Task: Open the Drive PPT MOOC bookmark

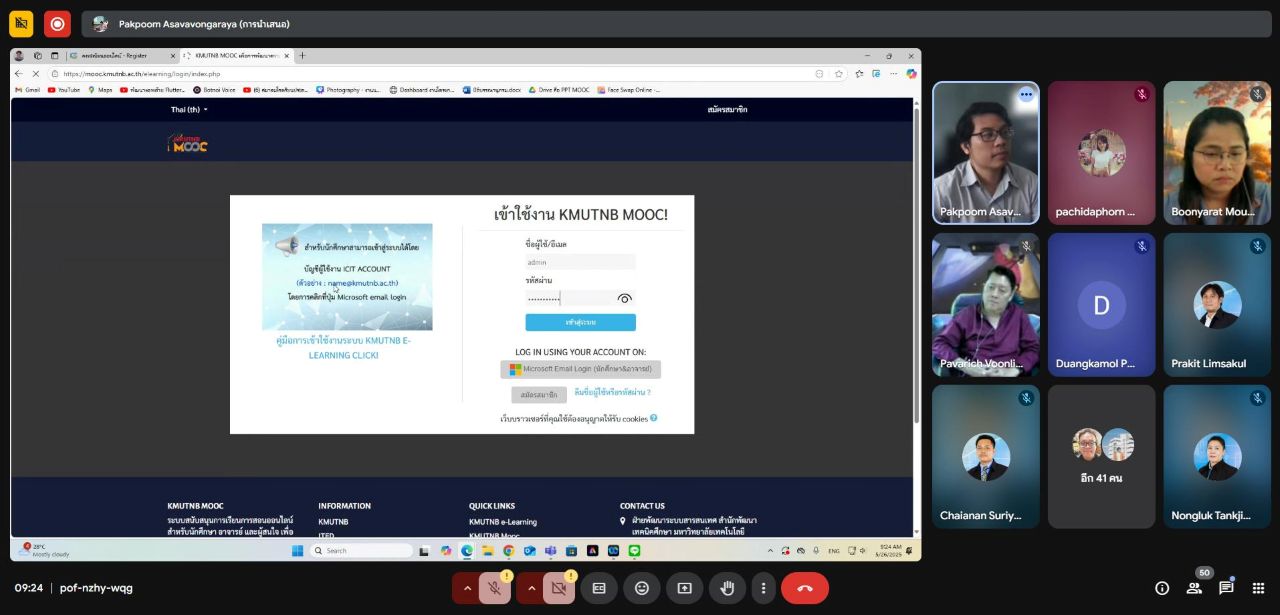Action: (559, 90)
